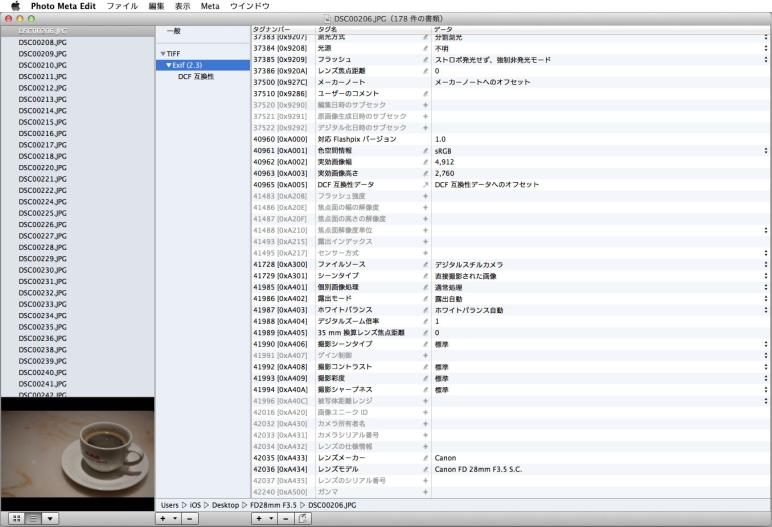Open ホワイトバランス value popup arrows
Image resolution: width=772 pixels, height=527 pixels.
[x=766, y=310]
